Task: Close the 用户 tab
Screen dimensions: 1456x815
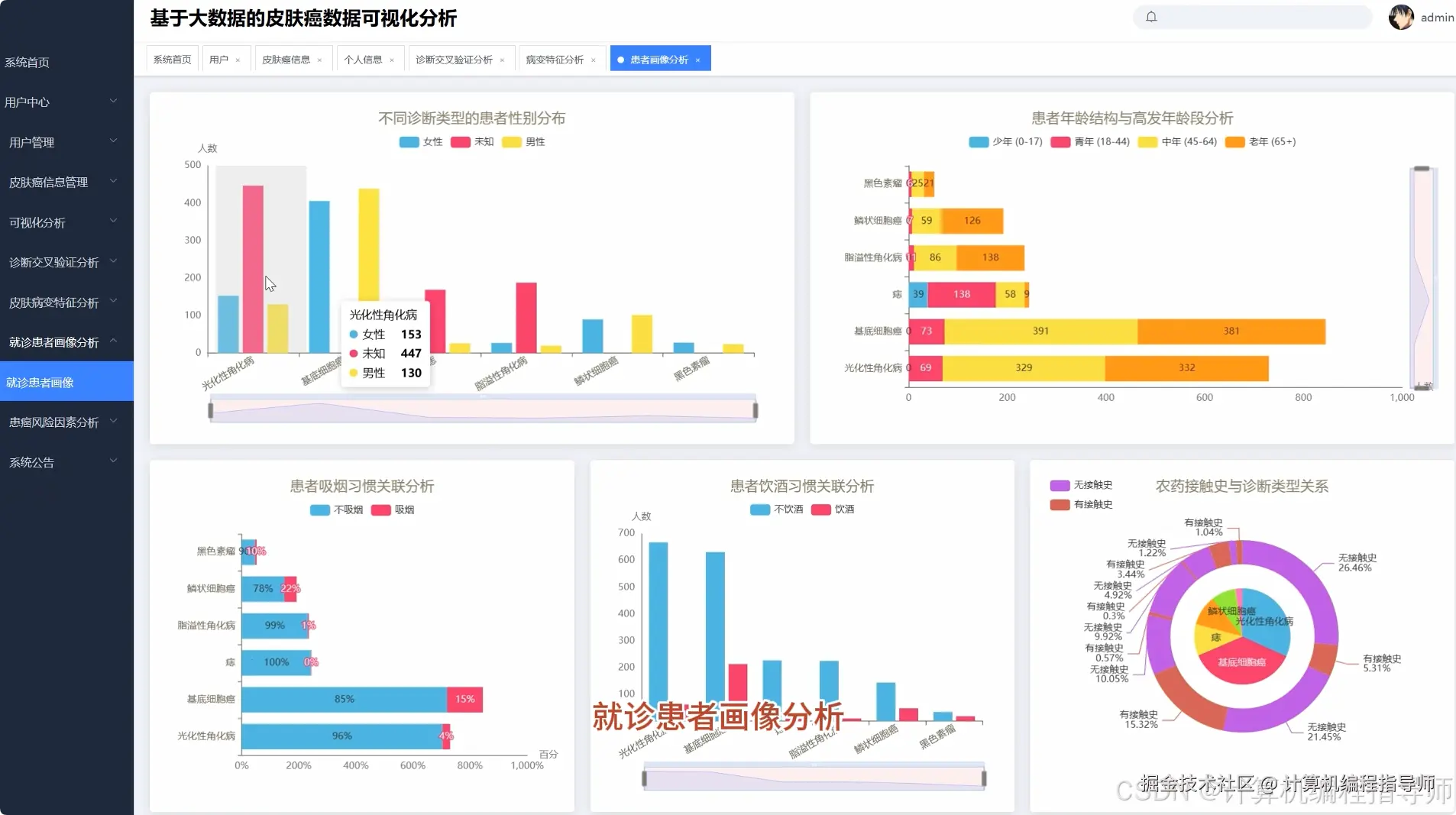Action: pos(238,60)
